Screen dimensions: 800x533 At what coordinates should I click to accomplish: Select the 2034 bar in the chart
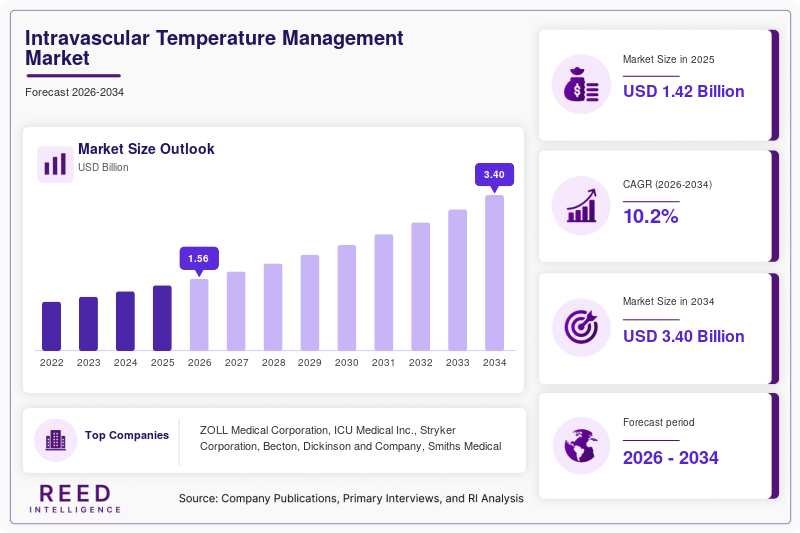pos(494,273)
